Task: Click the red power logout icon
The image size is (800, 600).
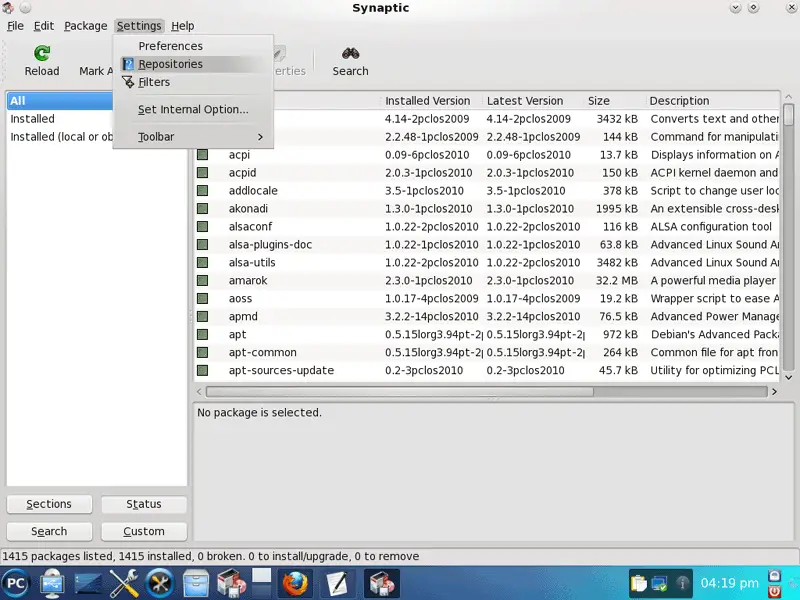Action: [x=774, y=591]
